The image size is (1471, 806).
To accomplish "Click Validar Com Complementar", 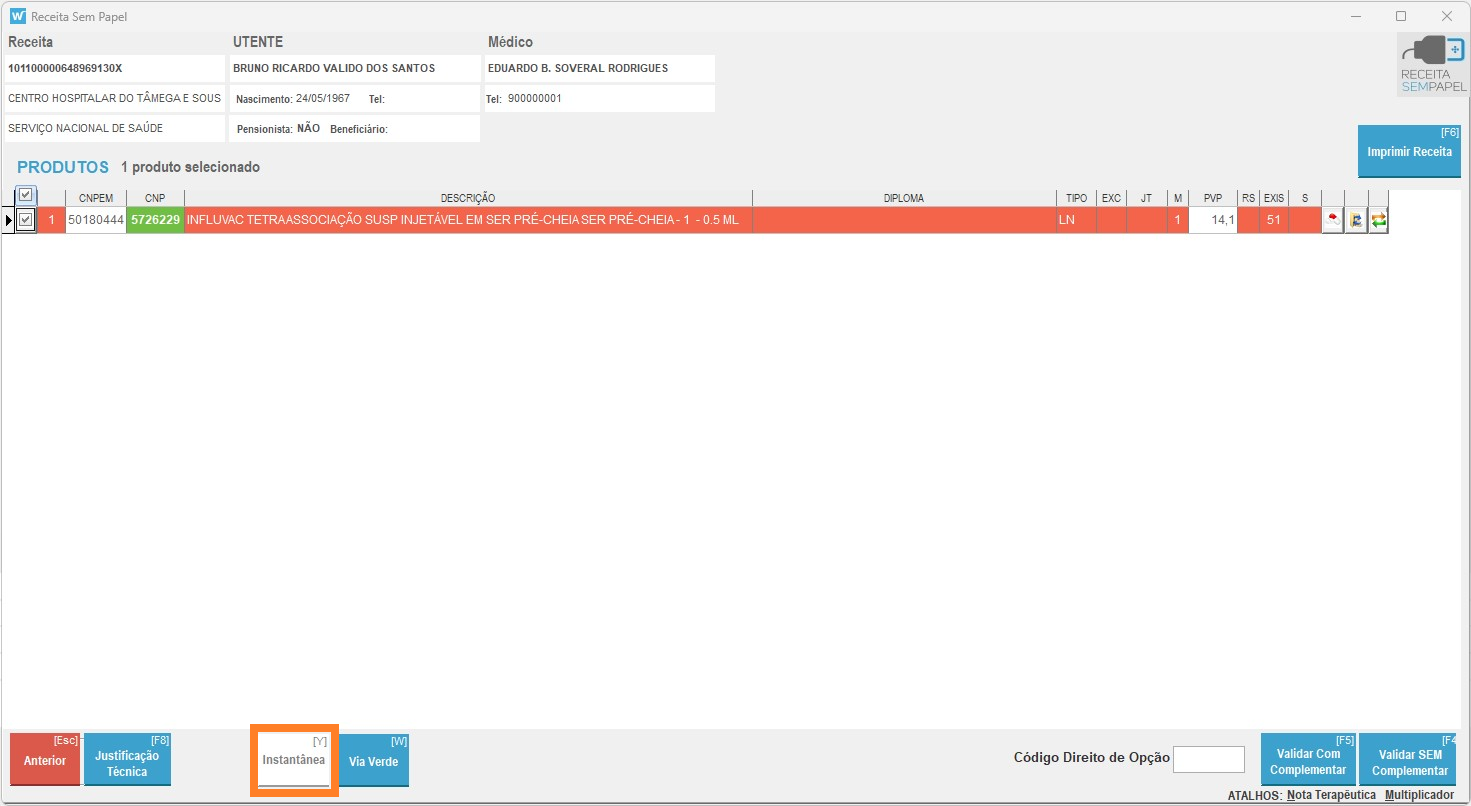I will pyautogui.click(x=1308, y=762).
